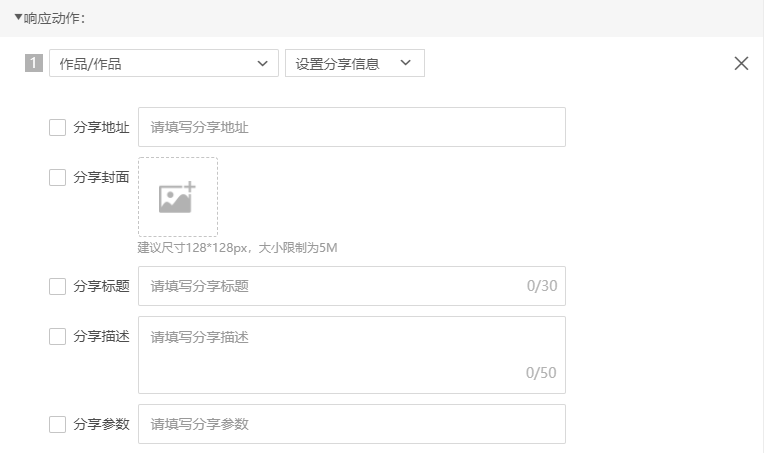764x453 pixels.
Task: Enable the 分享标题 checkbox
Action: [57, 286]
